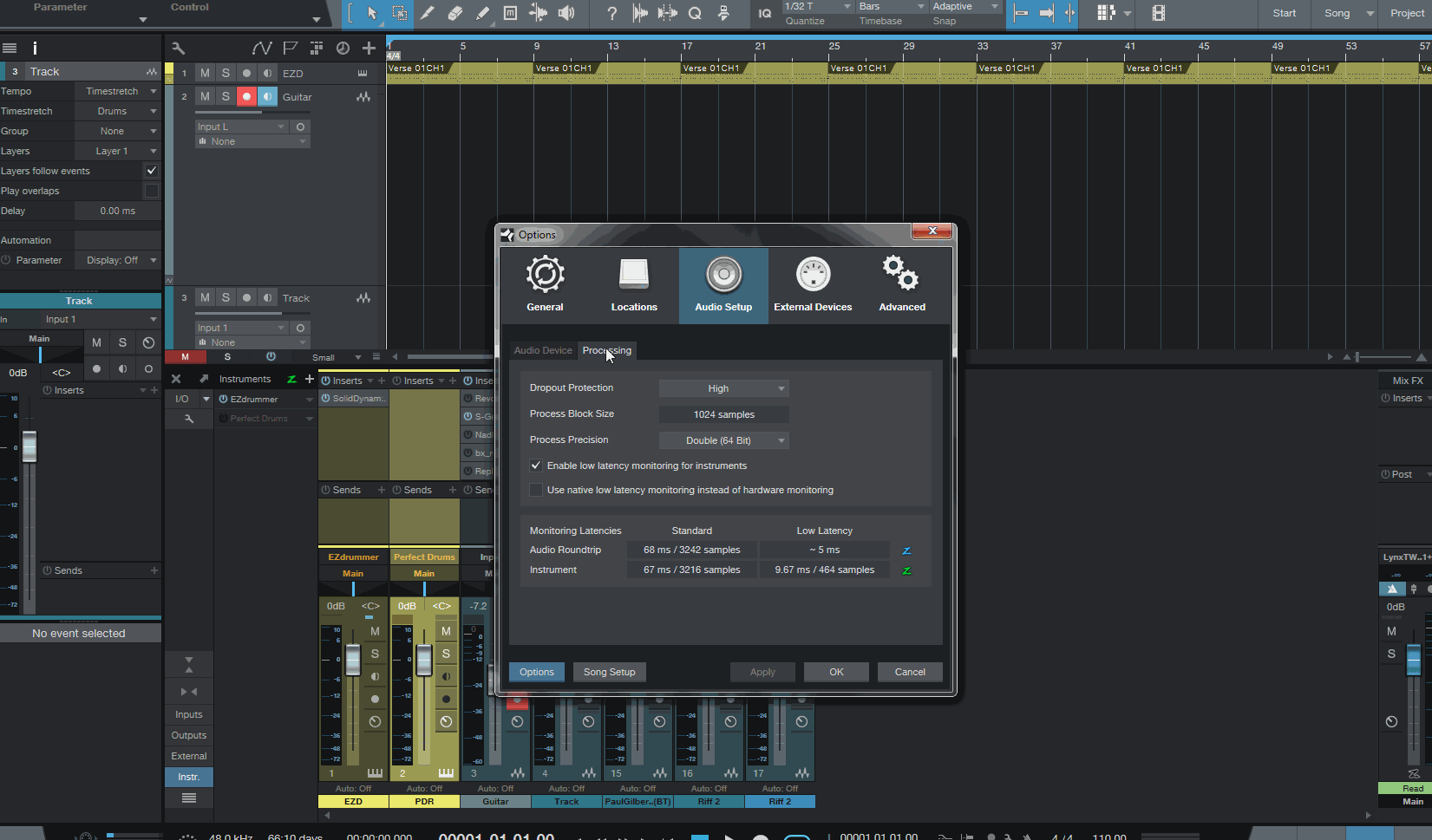1432x840 pixels.
Task: Open the Locations options section
Action: point(634,284)
